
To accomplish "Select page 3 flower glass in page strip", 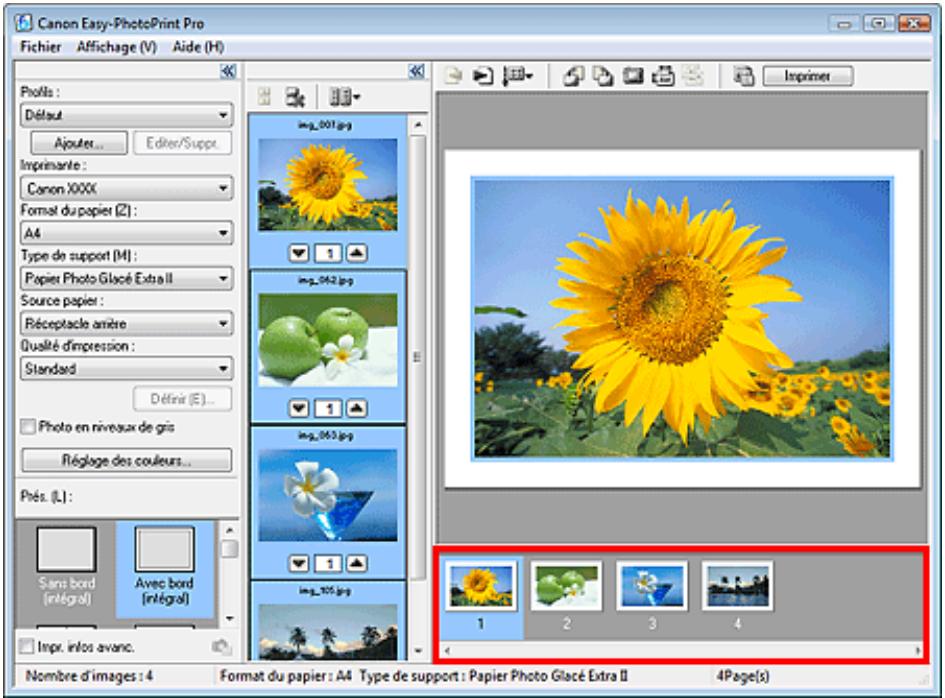I will 651,586.
